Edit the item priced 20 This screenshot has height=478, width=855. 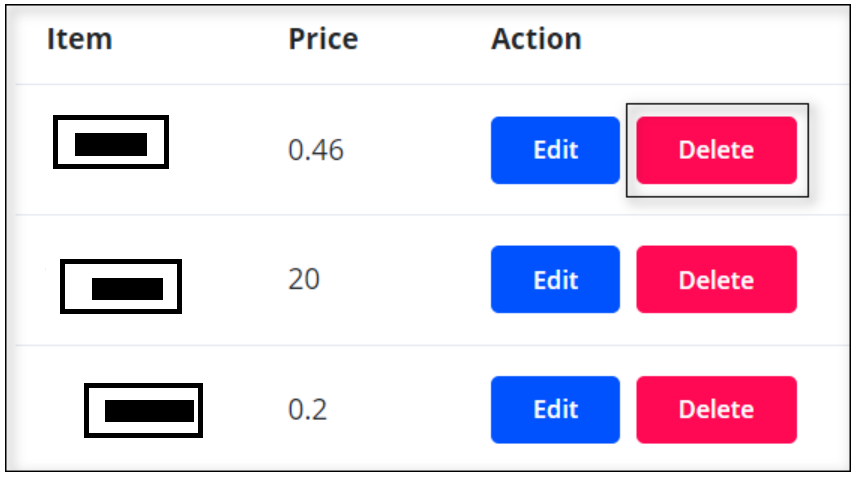555,280
